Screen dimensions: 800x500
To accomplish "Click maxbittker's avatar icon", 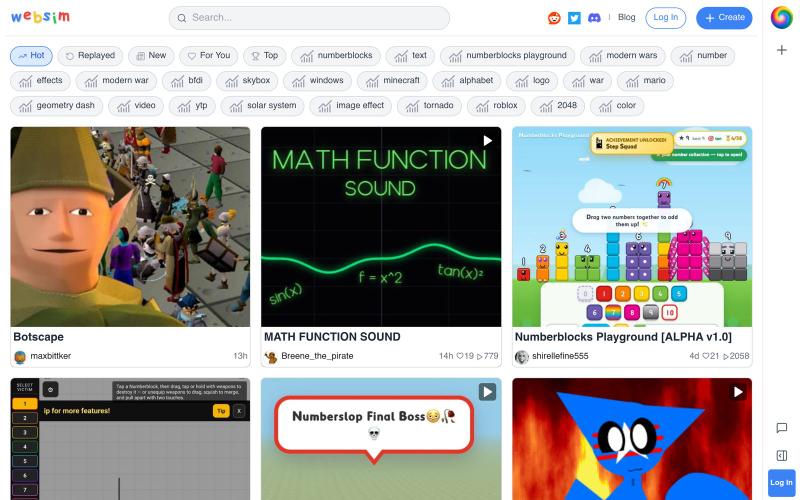I will coord(20,357).
